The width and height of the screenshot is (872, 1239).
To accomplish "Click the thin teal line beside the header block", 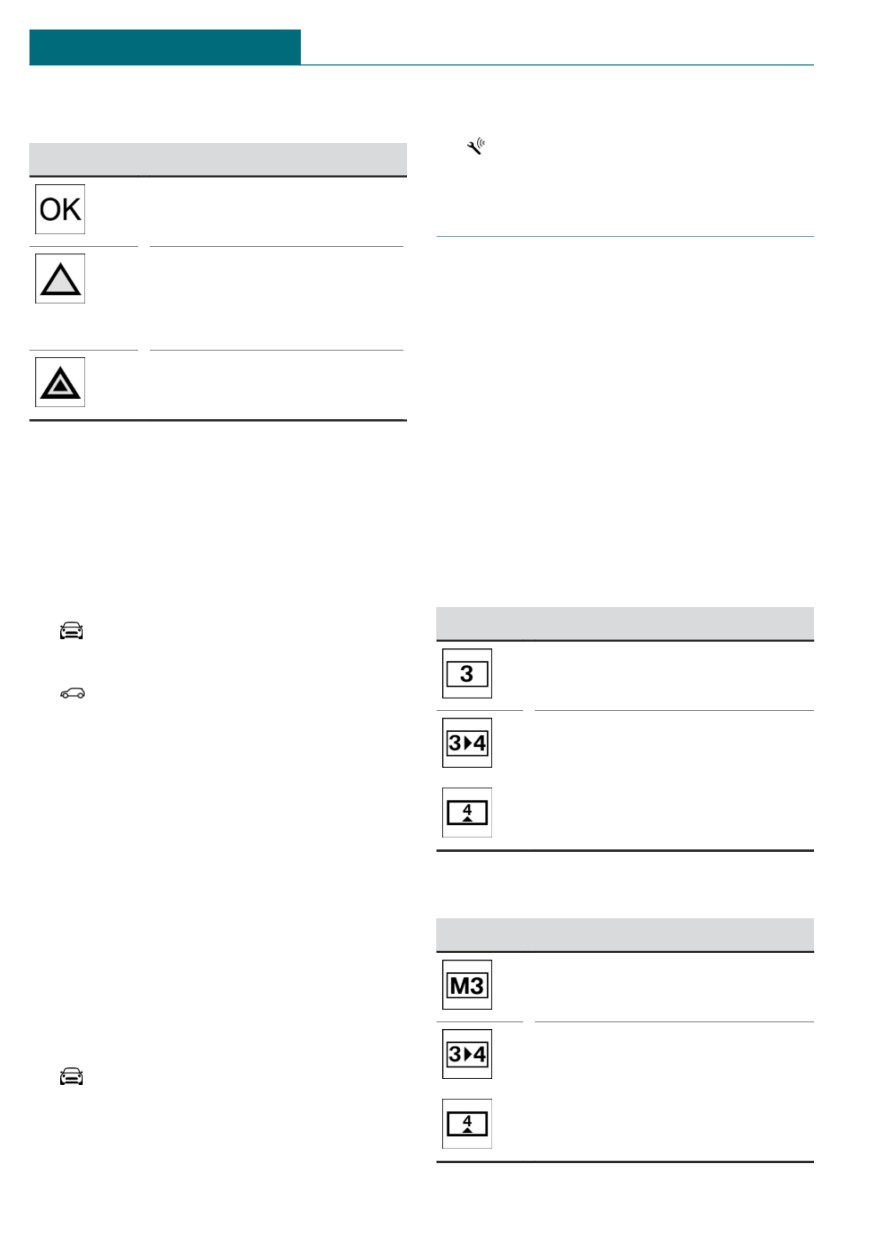I will pyautogui.click(x=557, y=65).
